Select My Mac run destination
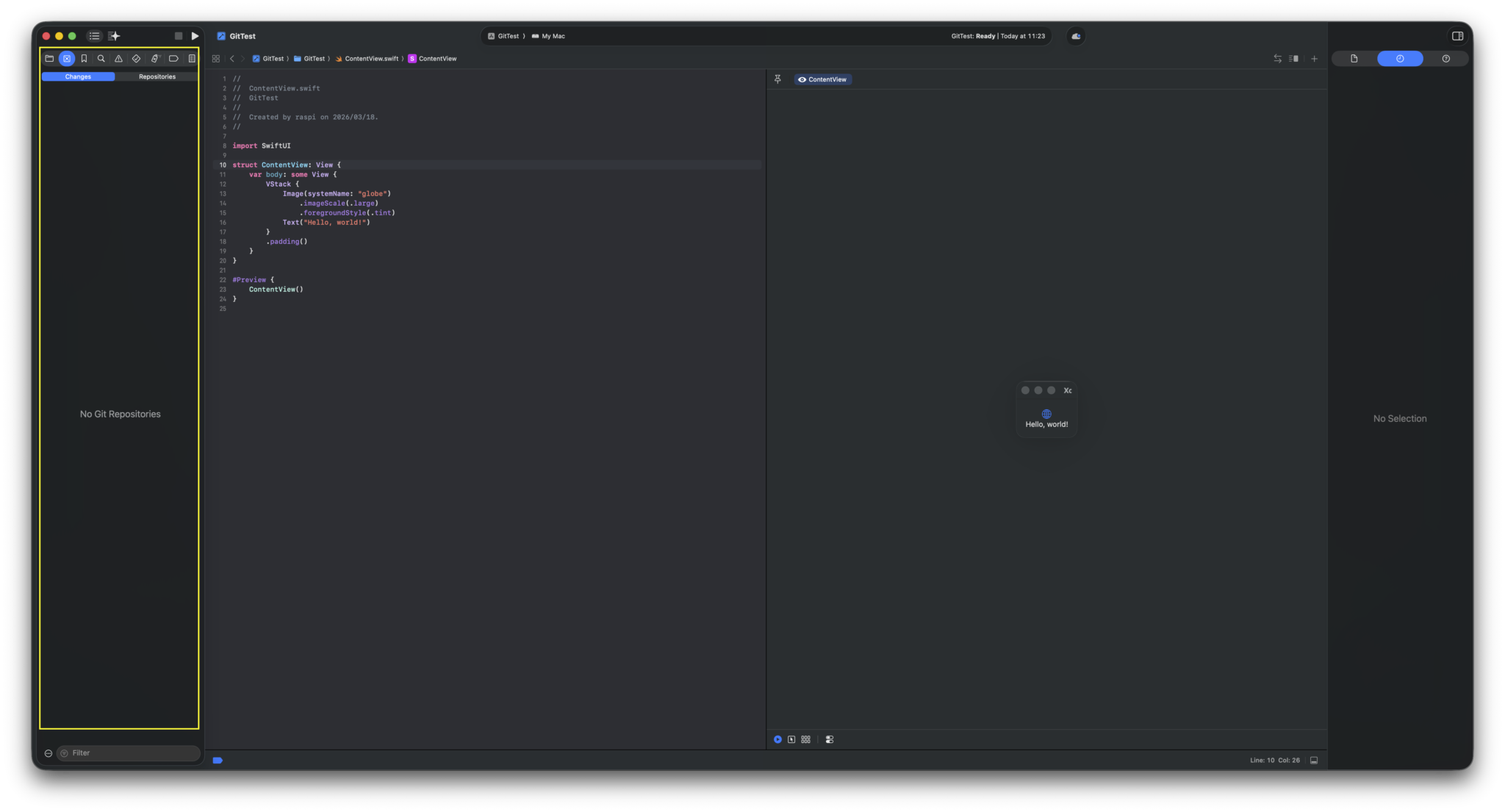This screenshot has width=1505, height=812. pyautogui.click(x=548, y=36)
